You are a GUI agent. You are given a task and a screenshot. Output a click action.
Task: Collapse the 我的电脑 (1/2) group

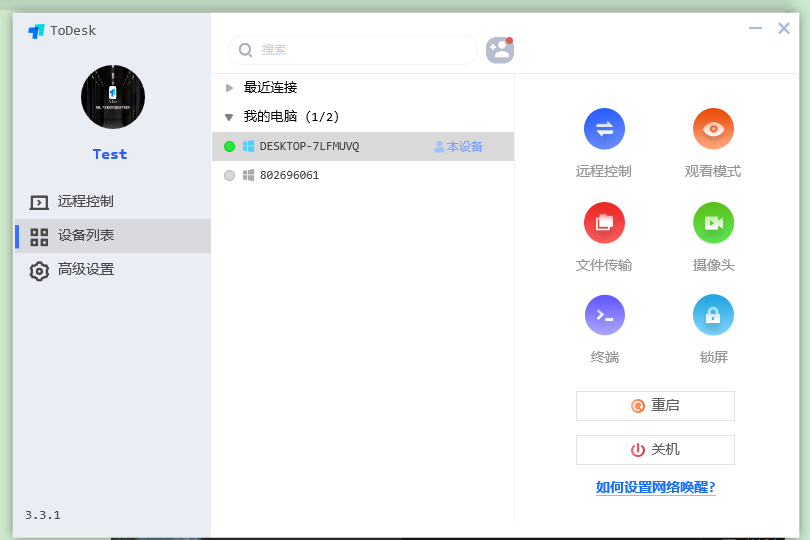(229, 117)
